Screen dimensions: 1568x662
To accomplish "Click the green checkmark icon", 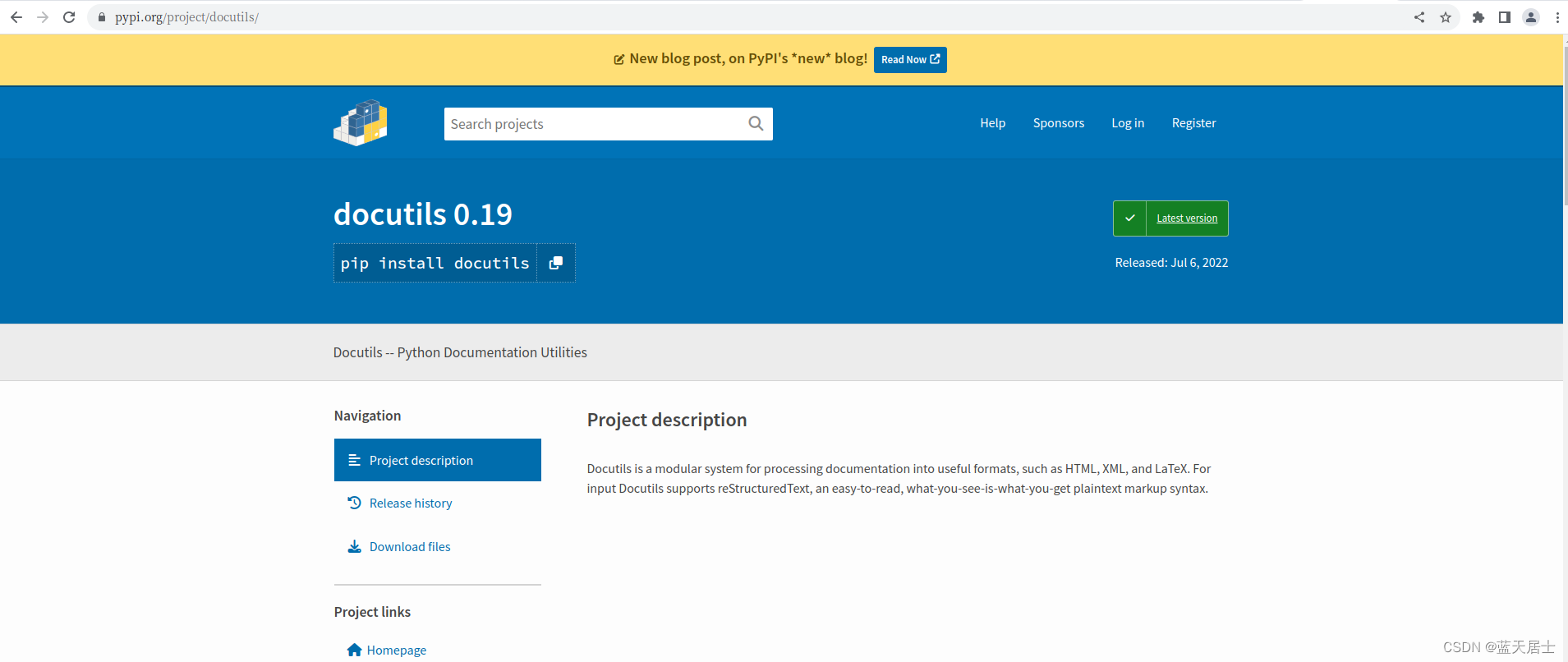I will (1130, 218).
